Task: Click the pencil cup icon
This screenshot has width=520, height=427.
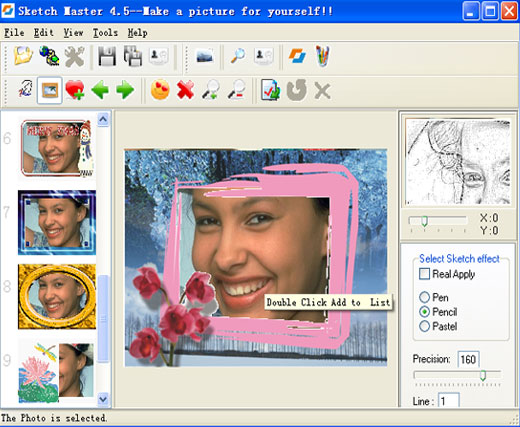Action: click(x=322, y=56)
